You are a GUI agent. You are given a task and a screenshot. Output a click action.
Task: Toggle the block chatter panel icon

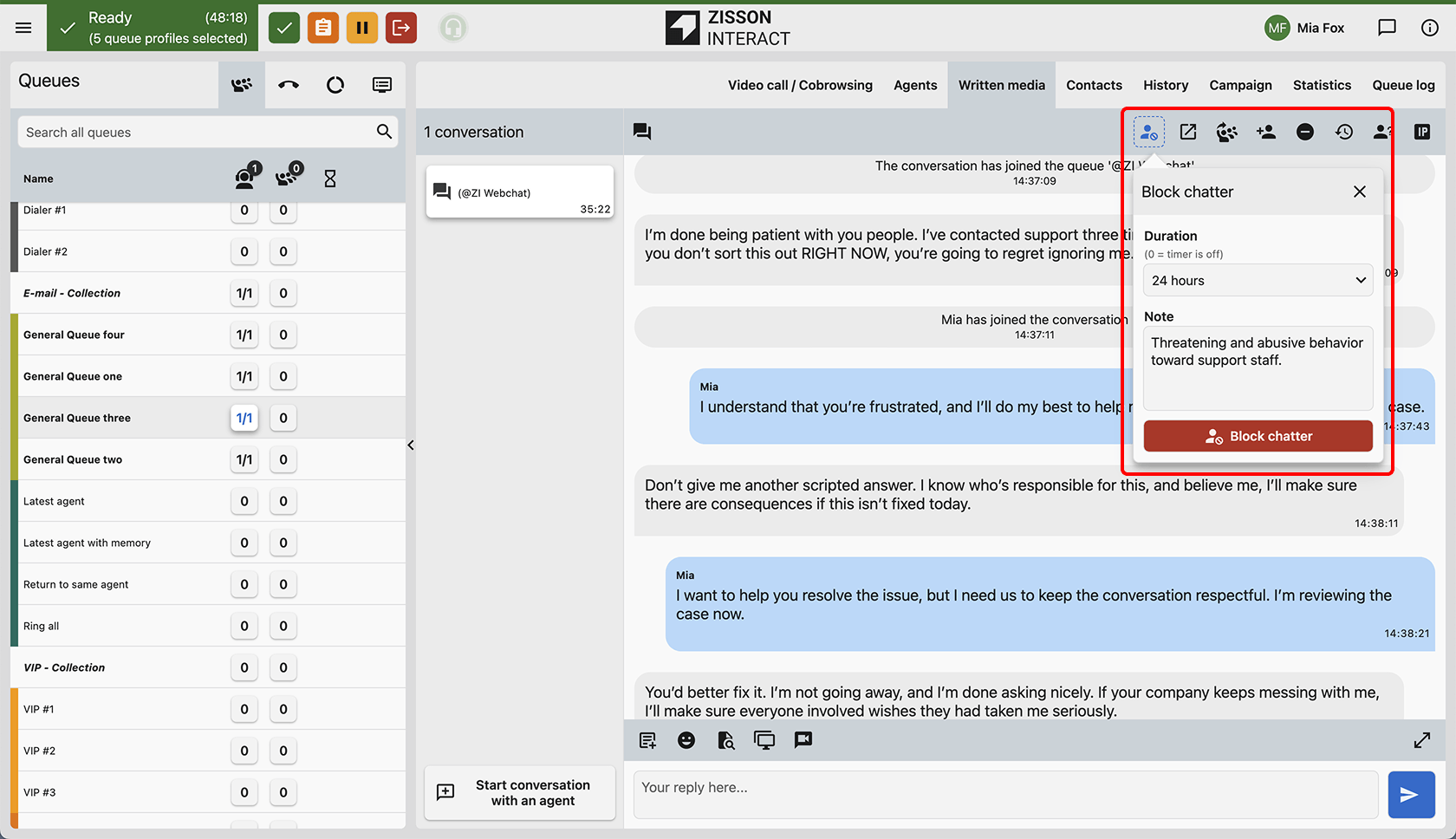[1149, 132]
